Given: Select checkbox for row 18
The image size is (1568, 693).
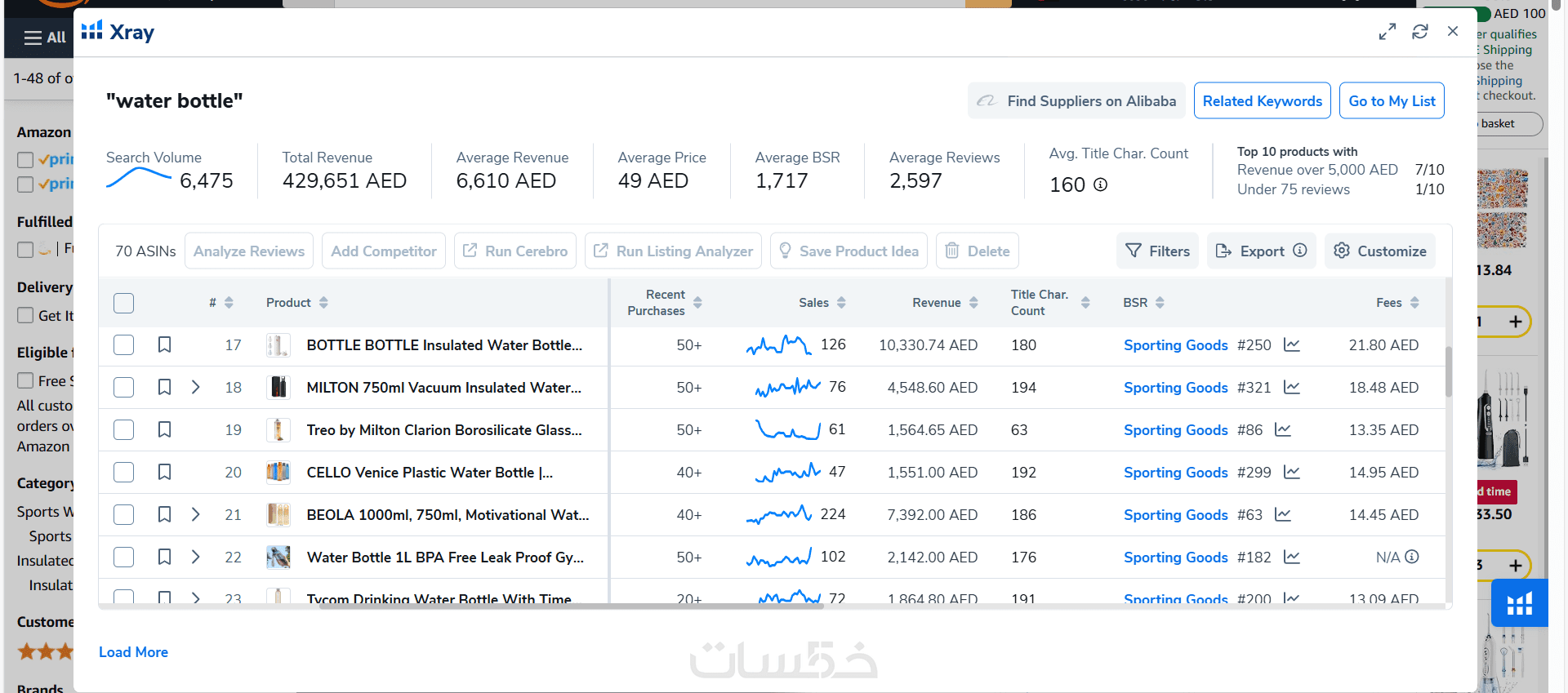Looking at the screenshot, I should 124,387.
